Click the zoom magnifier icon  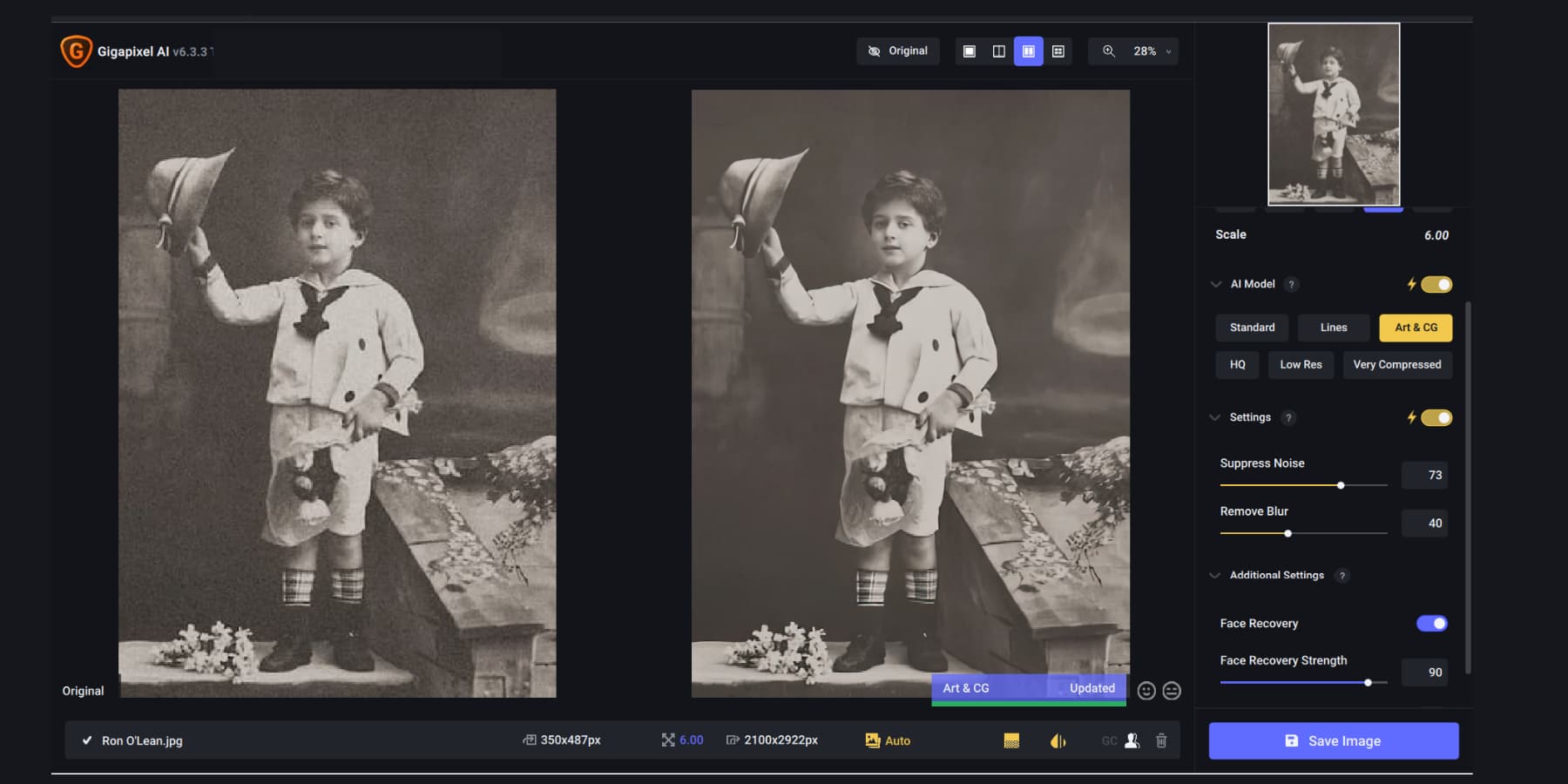[1110, 51]
